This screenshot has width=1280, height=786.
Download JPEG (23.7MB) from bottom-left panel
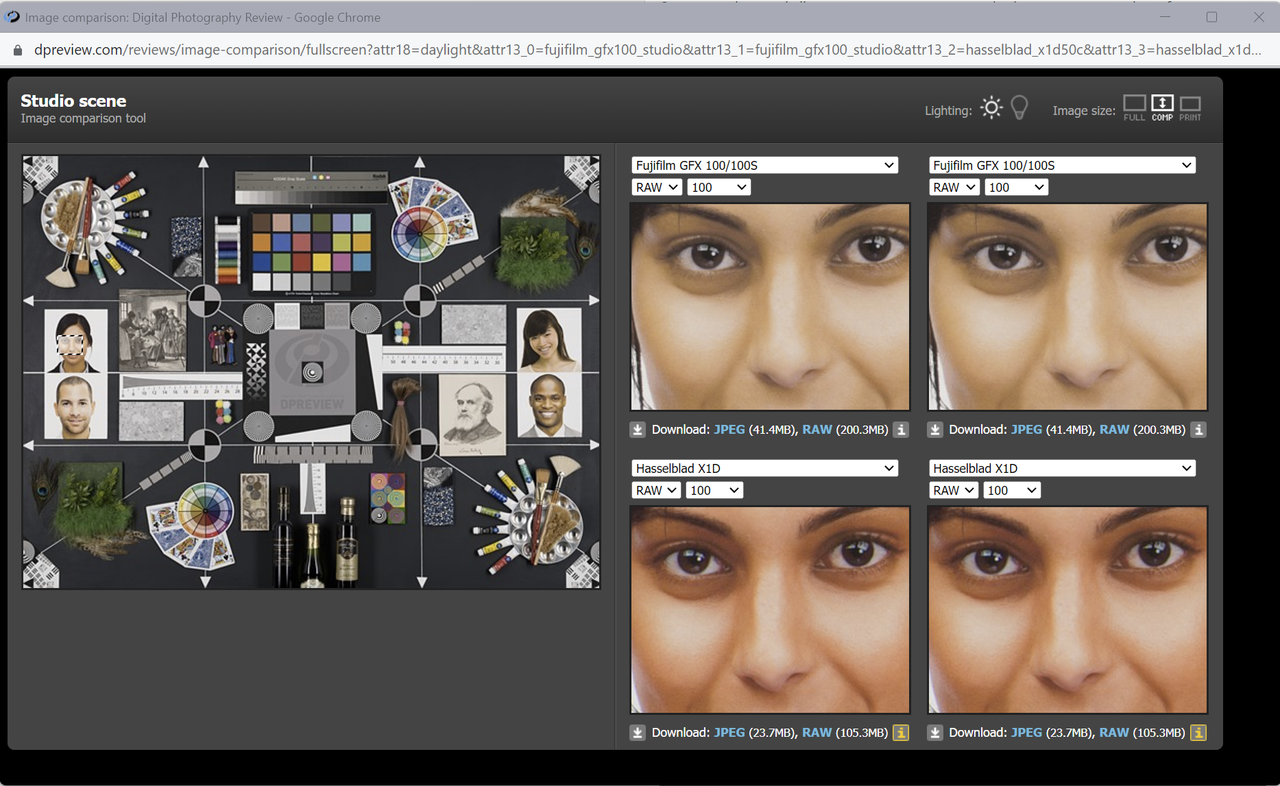[x=729, y=732]
